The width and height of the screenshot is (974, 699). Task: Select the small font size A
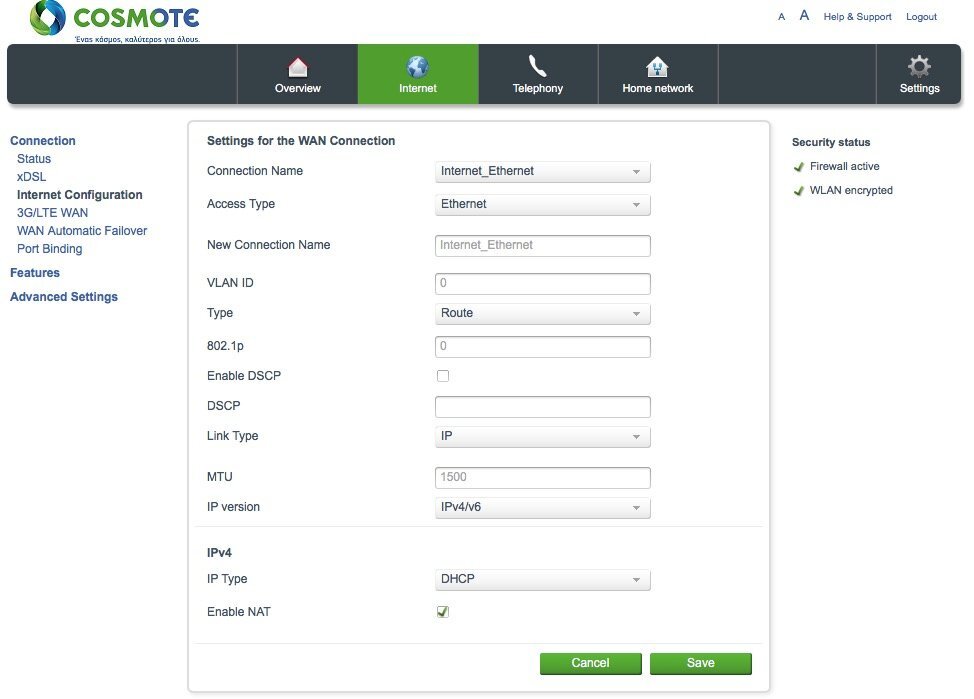point(781,17)
